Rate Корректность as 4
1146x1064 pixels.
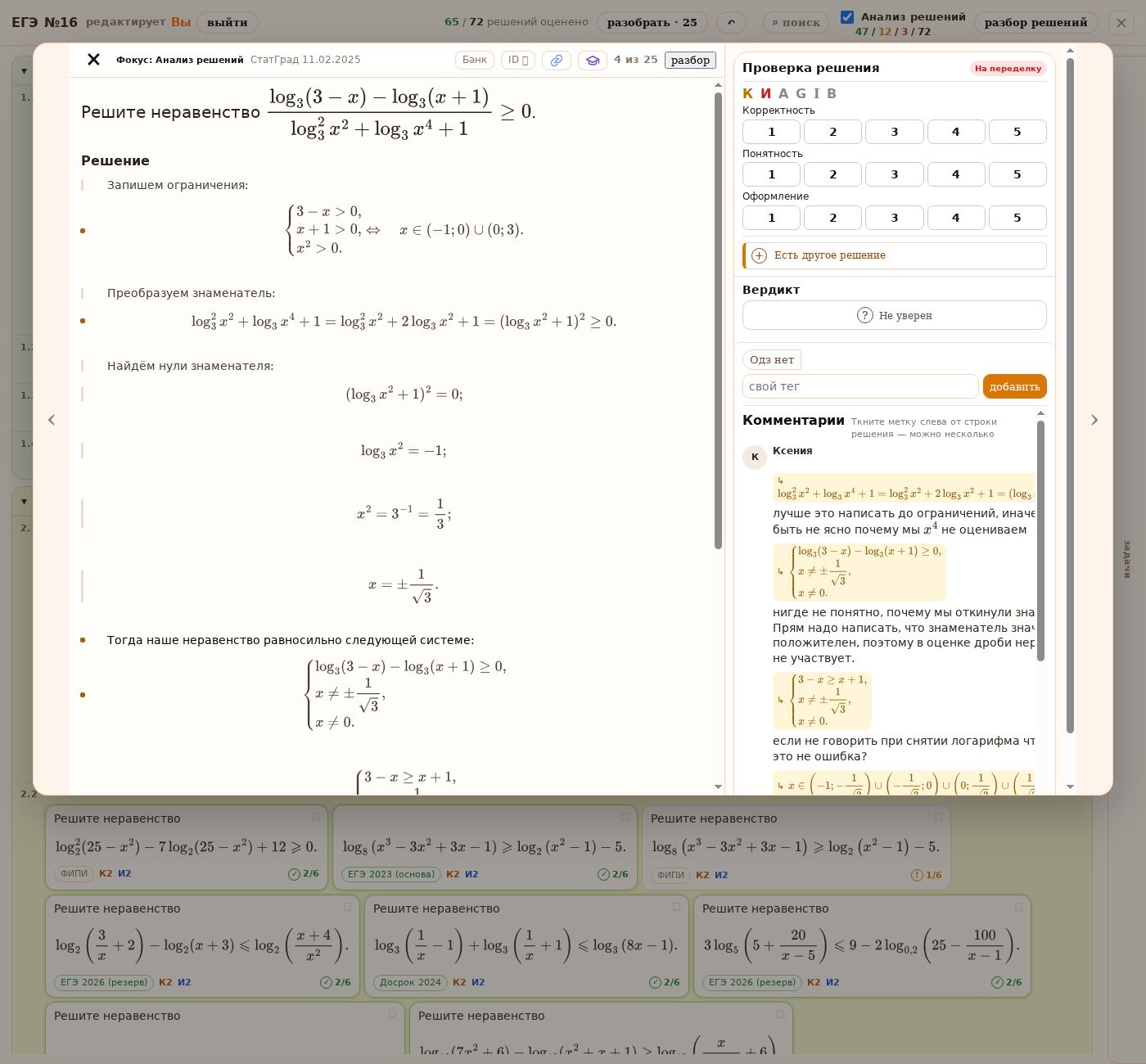(x=956, y=132)
